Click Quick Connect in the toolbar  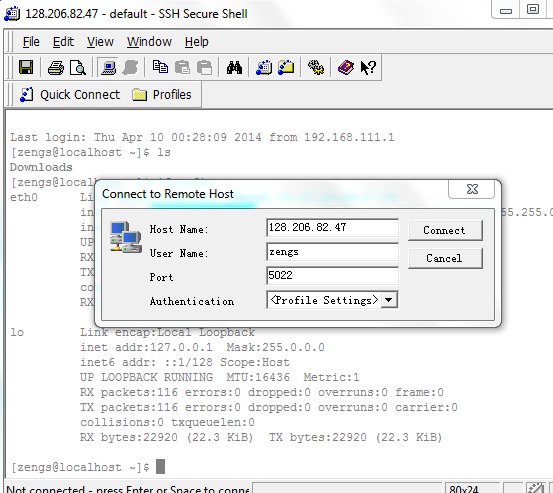coord(70,95)
